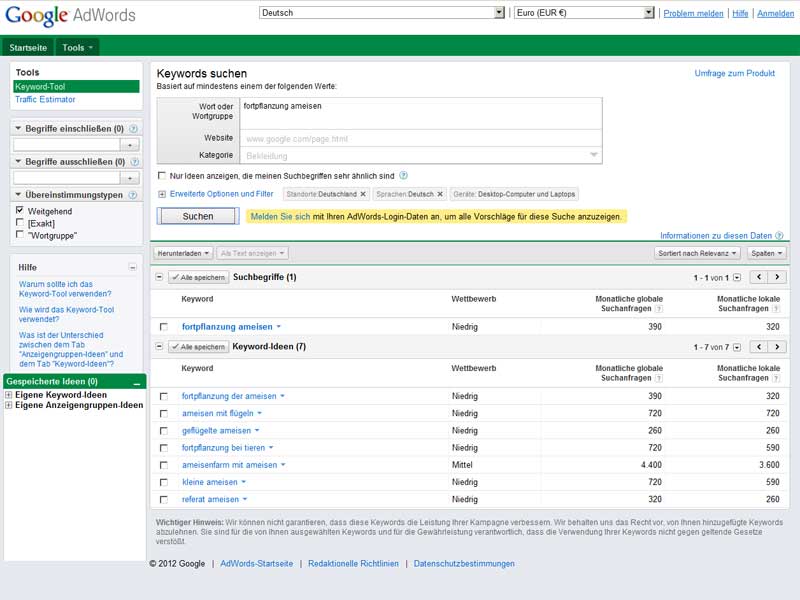
Task: Open the Traffic Estimator link
Action: pyautogui.click(x=45, y=100)
